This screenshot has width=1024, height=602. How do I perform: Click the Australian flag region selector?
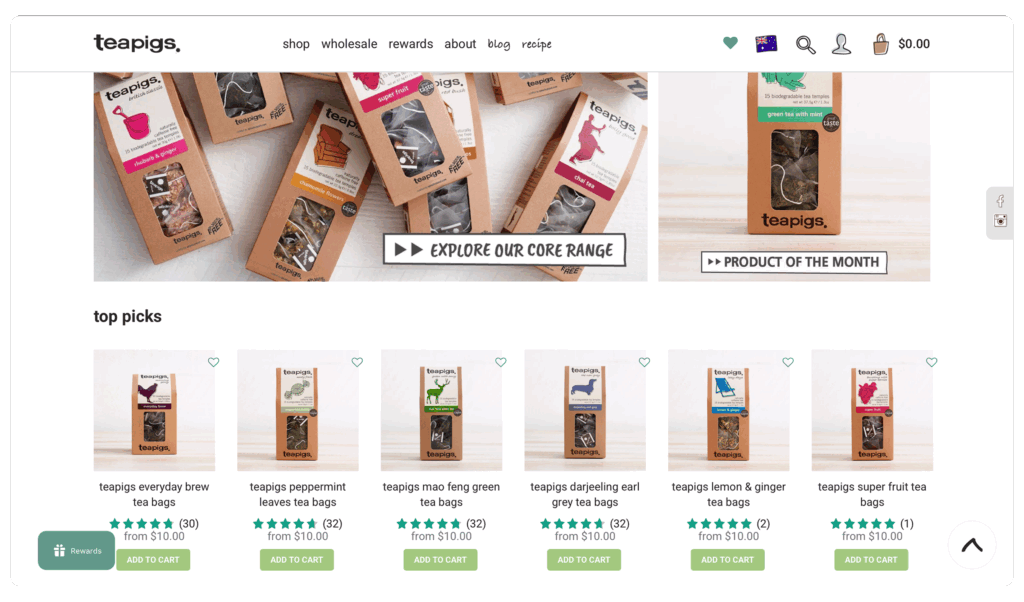click(x=766, y=44)
